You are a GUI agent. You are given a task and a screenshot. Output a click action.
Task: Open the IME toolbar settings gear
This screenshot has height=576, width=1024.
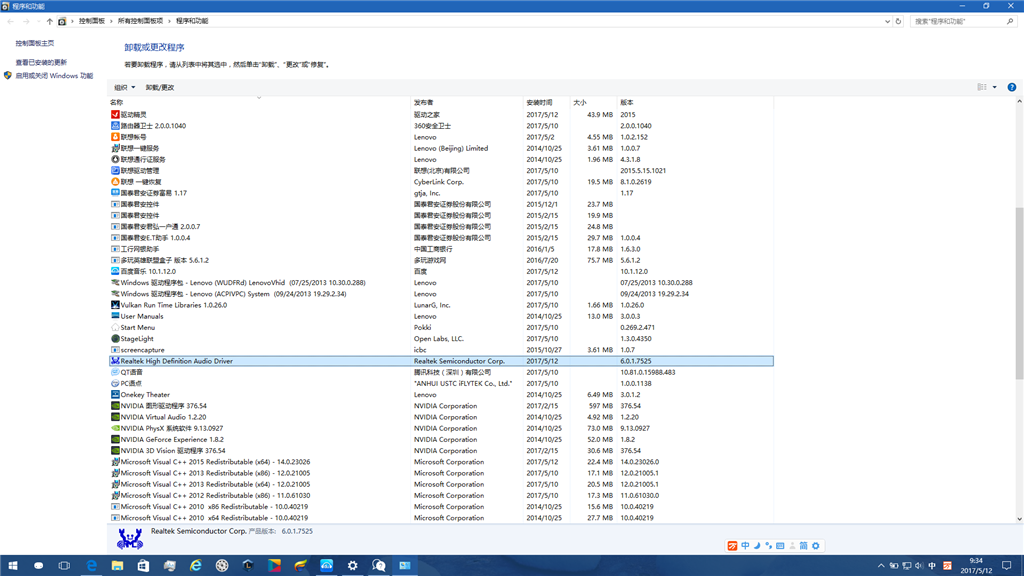816,546
